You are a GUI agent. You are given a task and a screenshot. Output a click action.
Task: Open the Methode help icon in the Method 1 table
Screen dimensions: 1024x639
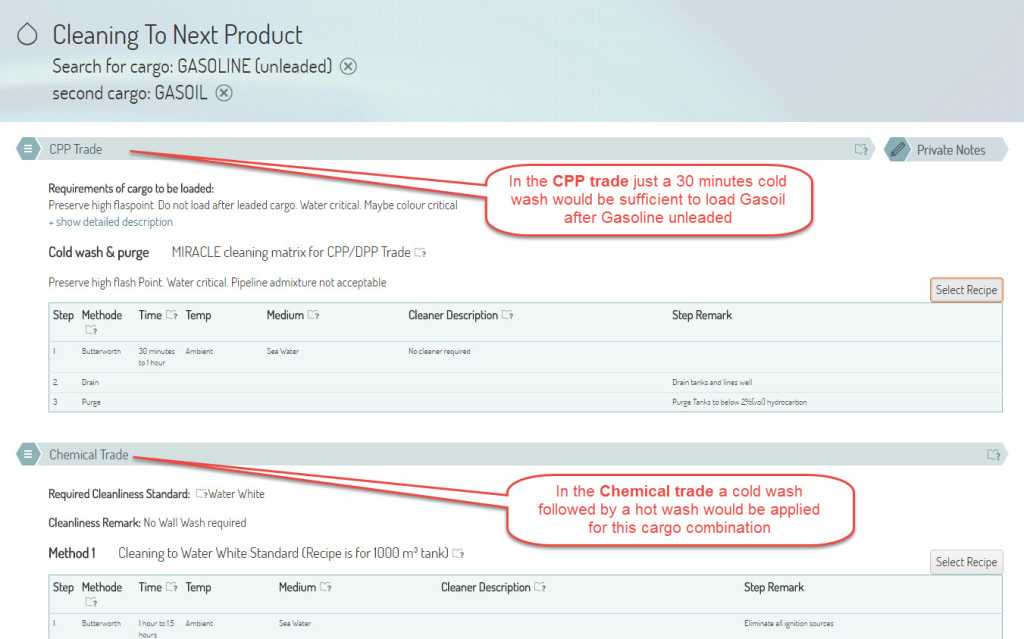tap(91, 602)
